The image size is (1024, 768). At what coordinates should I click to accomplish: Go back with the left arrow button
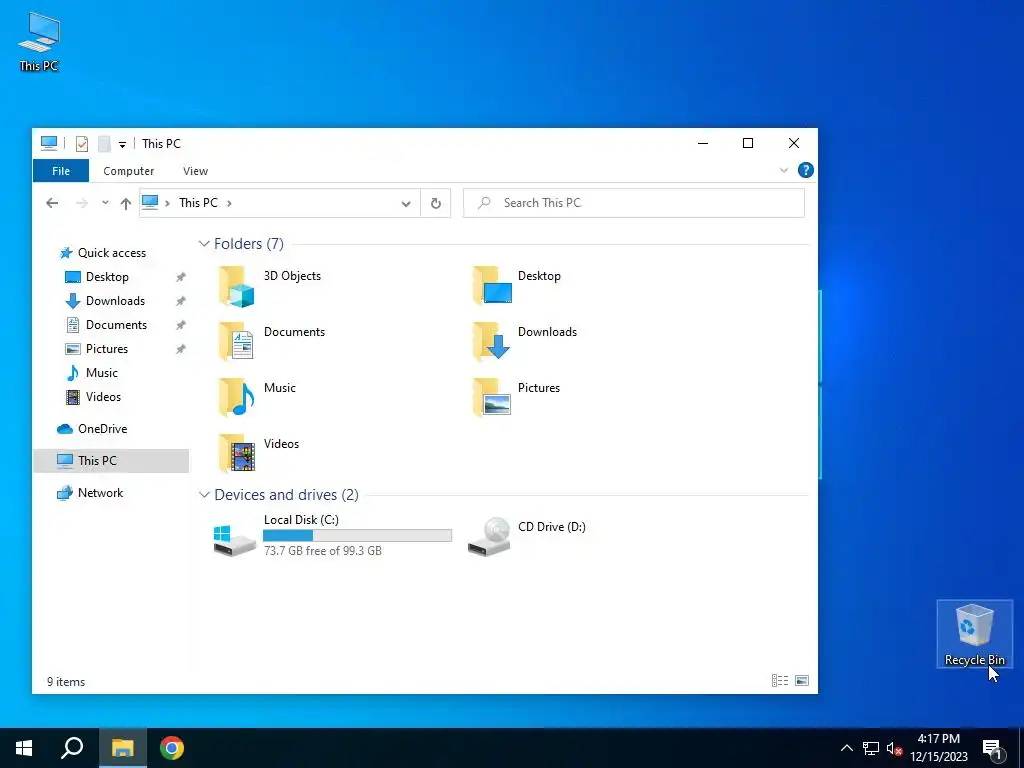click(x=52, y=203)
